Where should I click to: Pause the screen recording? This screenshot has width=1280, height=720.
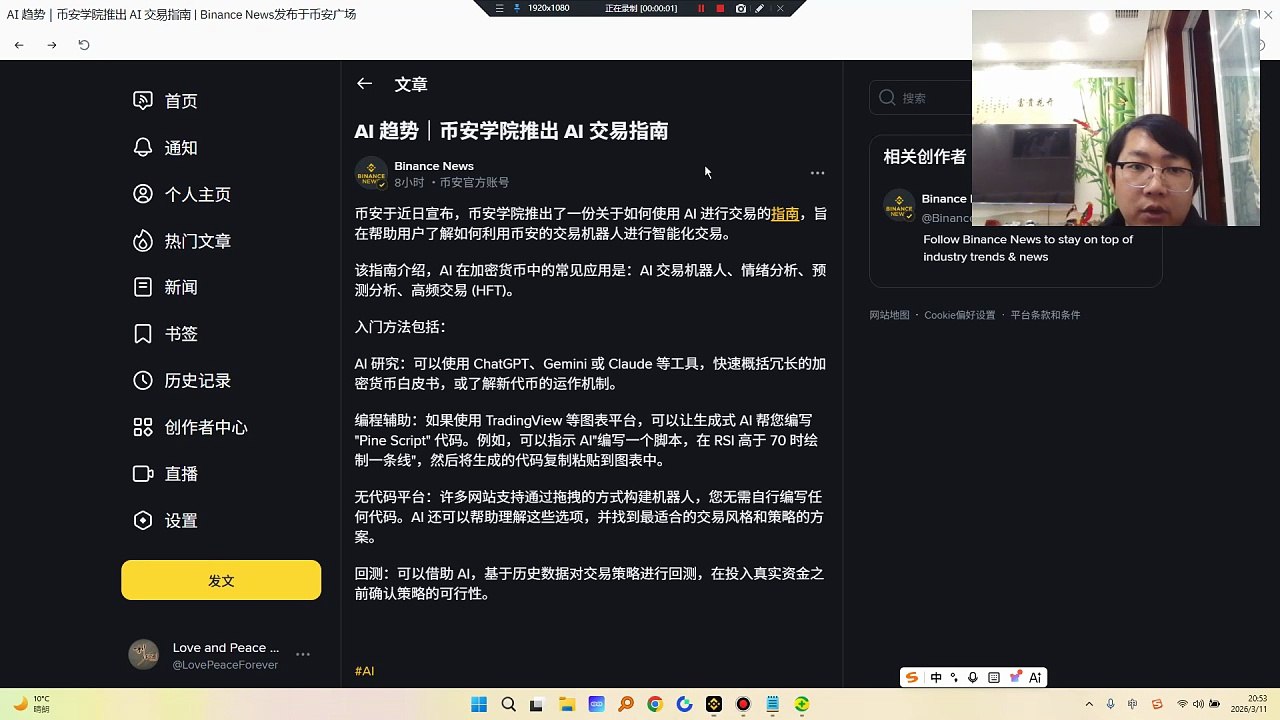(x=701, y=8)
